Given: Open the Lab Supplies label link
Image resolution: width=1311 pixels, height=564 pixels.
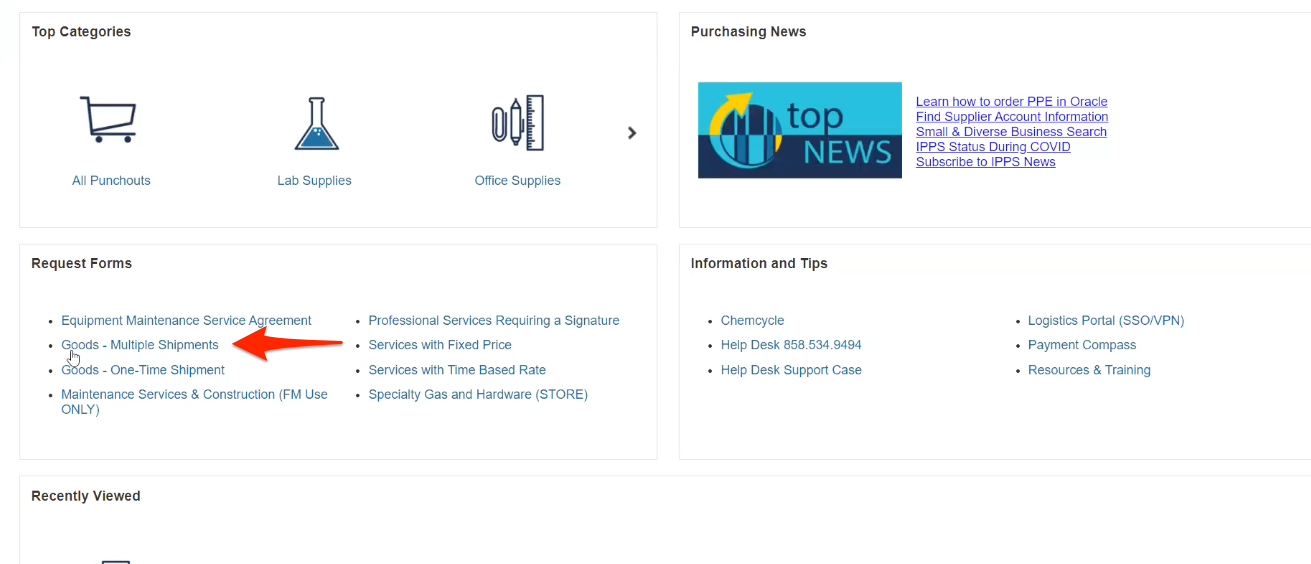Looking at the screenshot, I should pos(314,181).
